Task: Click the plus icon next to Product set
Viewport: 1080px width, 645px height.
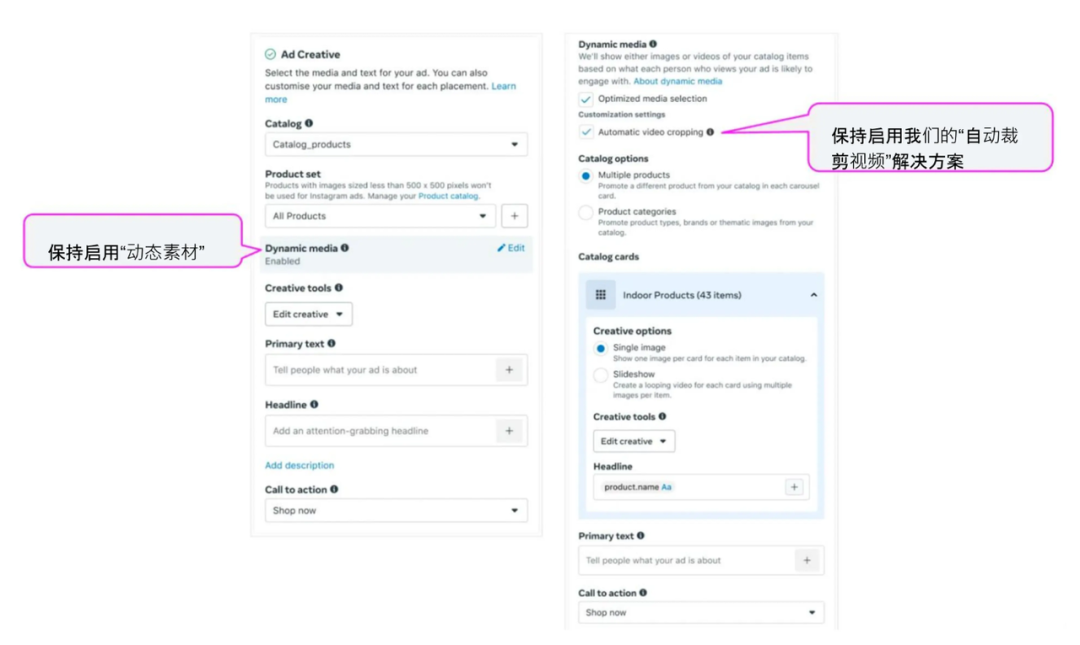Action: [x=515, y=216]
